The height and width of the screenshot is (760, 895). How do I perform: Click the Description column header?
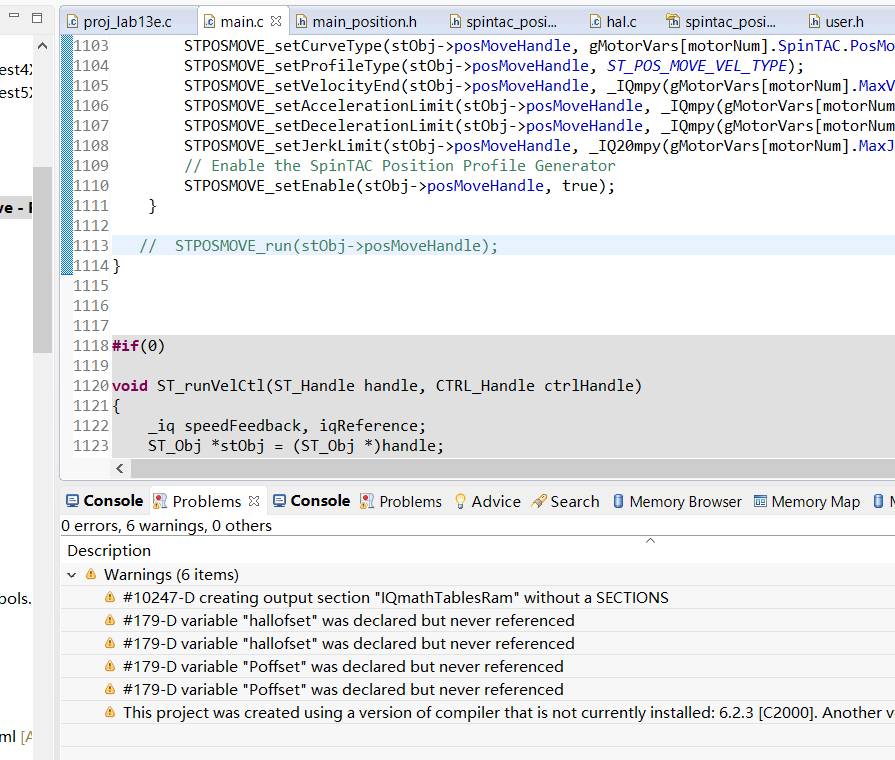click(x=109, y=551)
